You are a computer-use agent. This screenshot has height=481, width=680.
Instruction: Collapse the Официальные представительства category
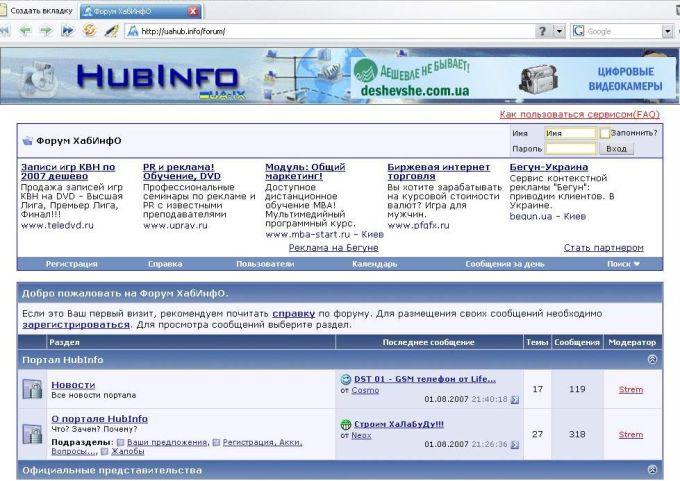[x=652, y=470]
